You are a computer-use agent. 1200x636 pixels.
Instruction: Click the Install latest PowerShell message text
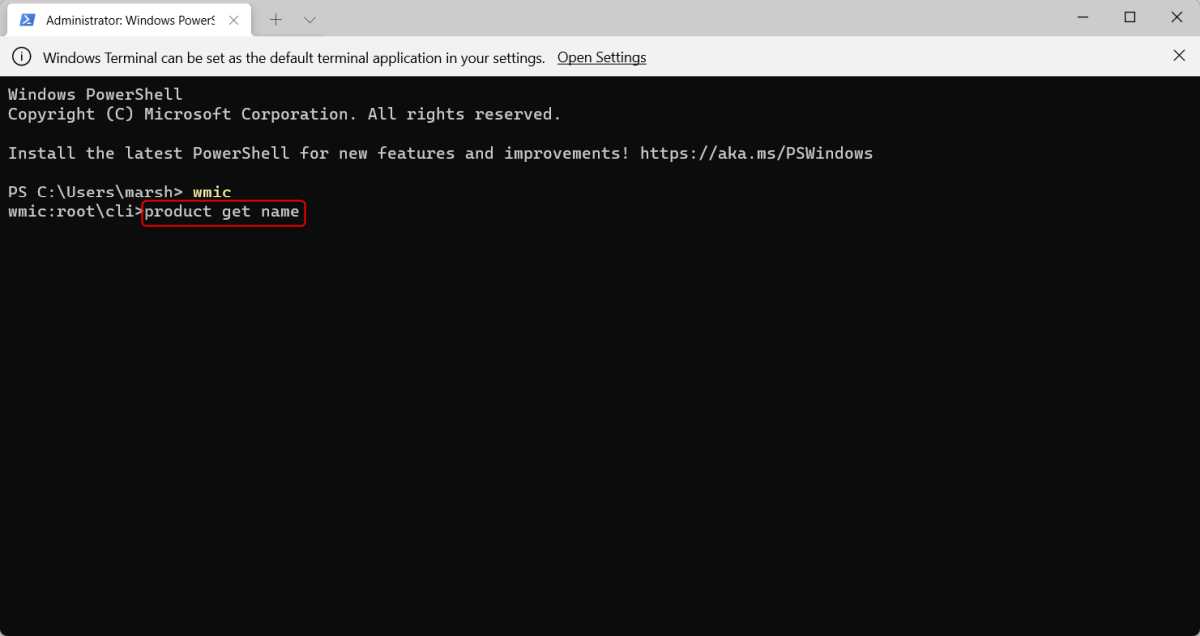[x=317, y=153]
